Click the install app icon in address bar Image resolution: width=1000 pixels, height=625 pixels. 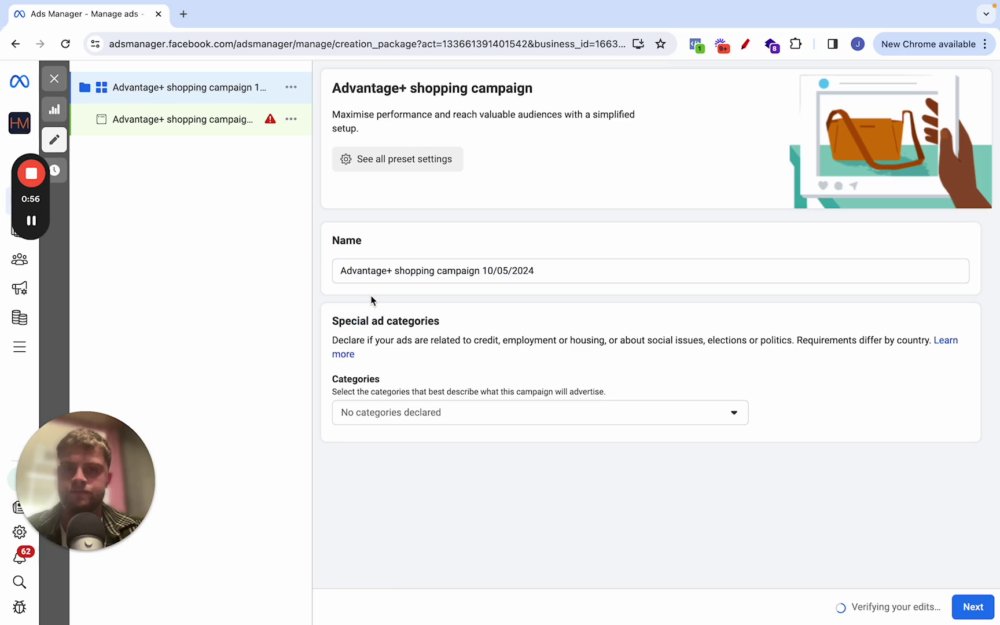point(638,44)
